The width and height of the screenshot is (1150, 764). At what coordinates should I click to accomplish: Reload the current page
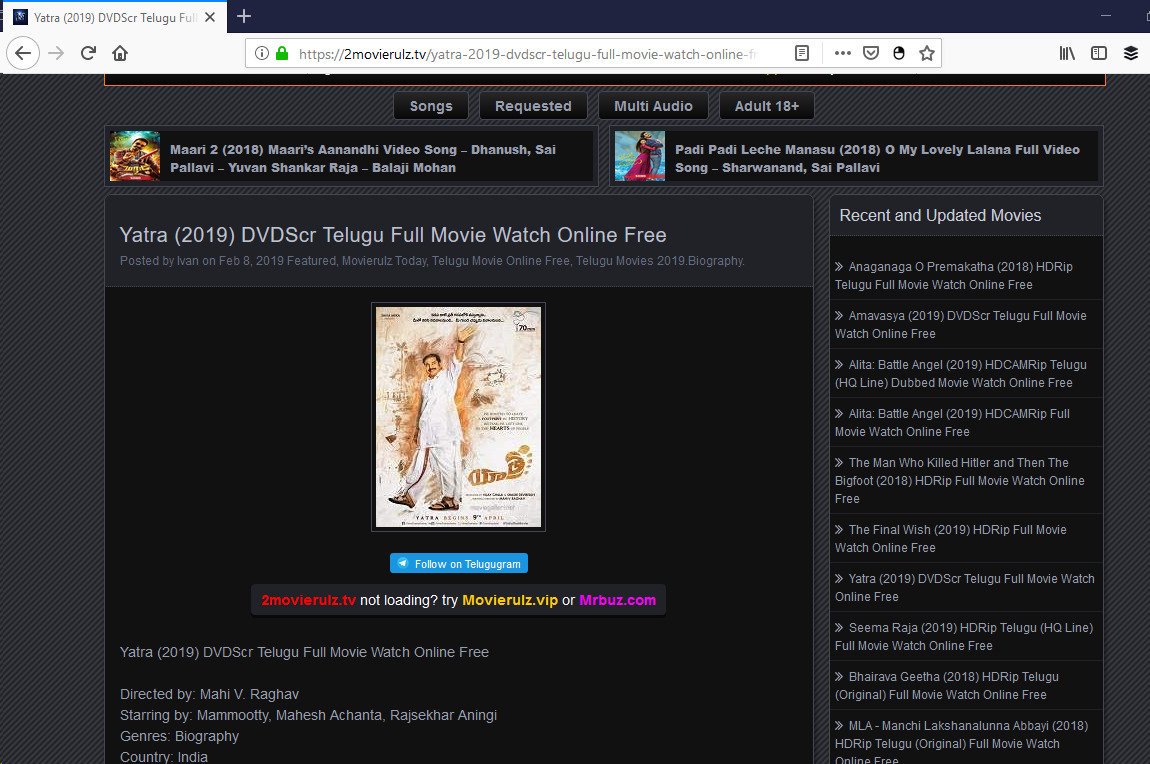click(88, 54)
